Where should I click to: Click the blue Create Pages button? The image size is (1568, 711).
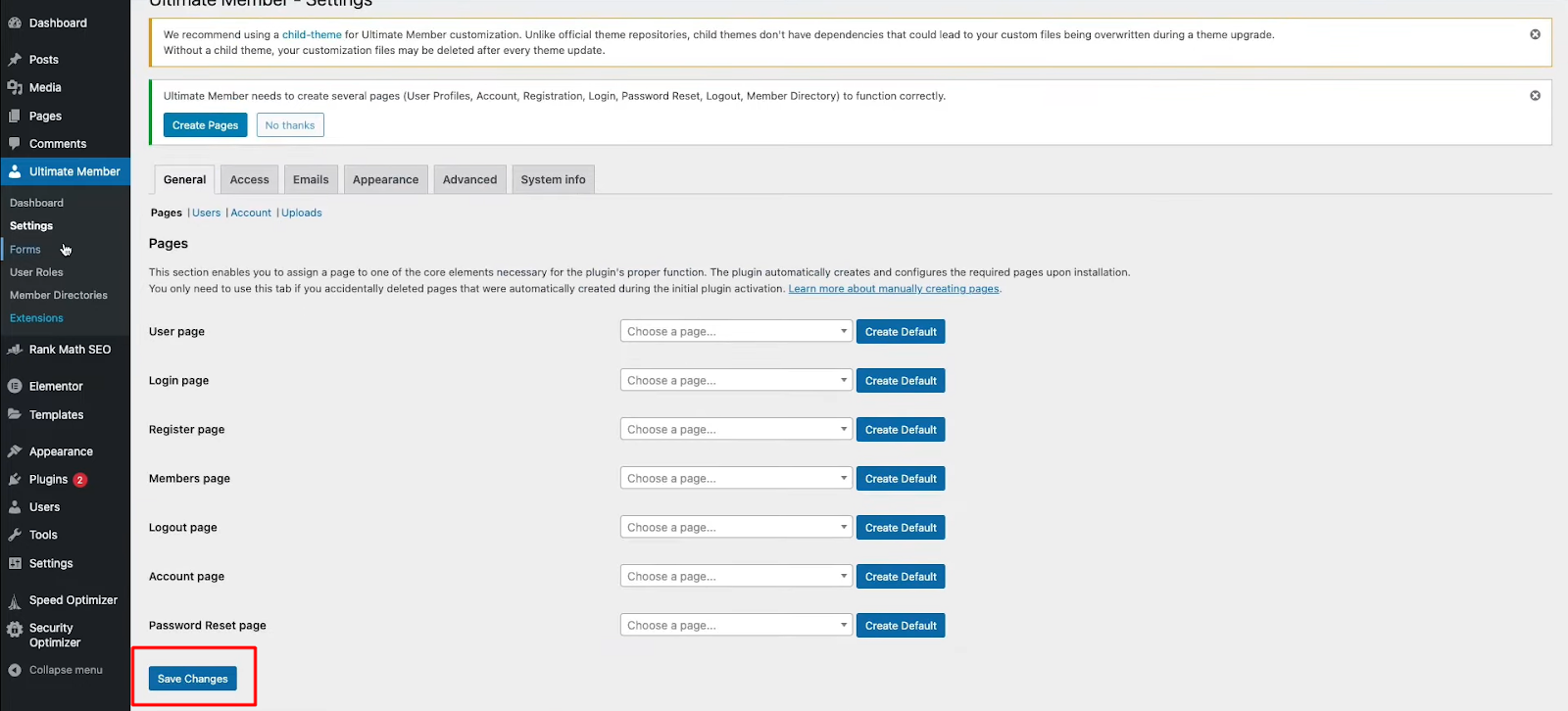click(x=205, y=125)
